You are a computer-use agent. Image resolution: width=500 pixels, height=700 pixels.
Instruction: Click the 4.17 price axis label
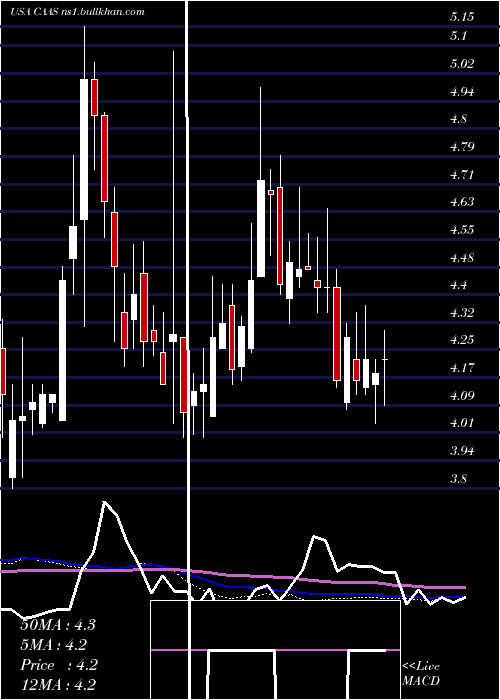(x=462, y=368)
